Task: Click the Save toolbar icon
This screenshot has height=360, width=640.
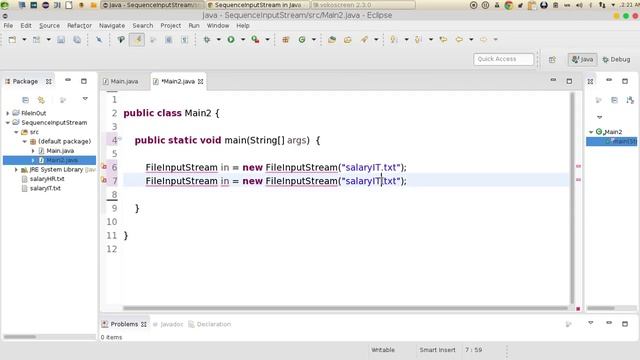Action: coord(61,40)
